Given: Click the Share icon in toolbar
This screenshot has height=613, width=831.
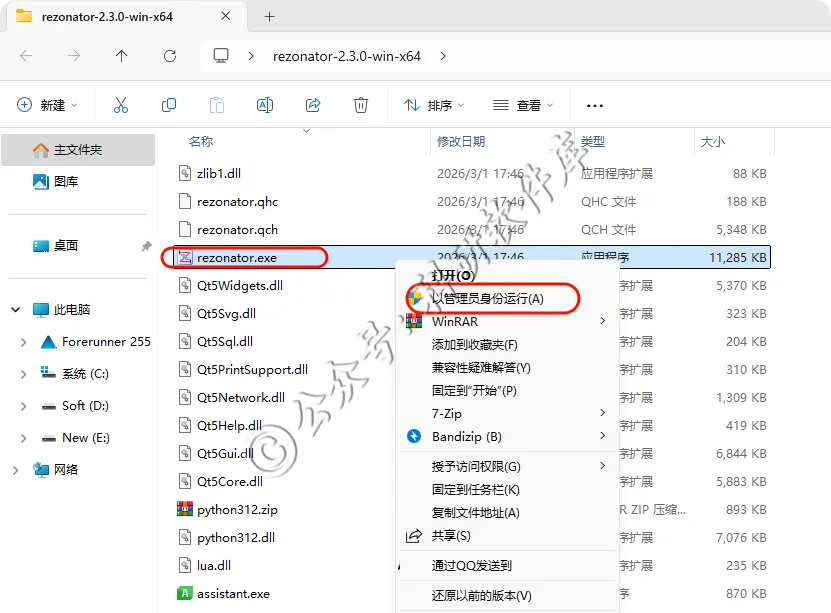Looking at the screenshot, I should click(x=313, y=105).
